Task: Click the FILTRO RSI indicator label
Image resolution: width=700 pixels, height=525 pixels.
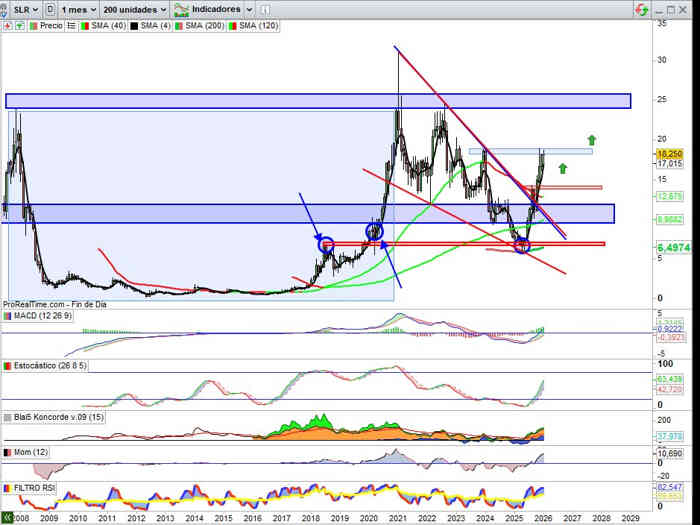Action: 36,488
